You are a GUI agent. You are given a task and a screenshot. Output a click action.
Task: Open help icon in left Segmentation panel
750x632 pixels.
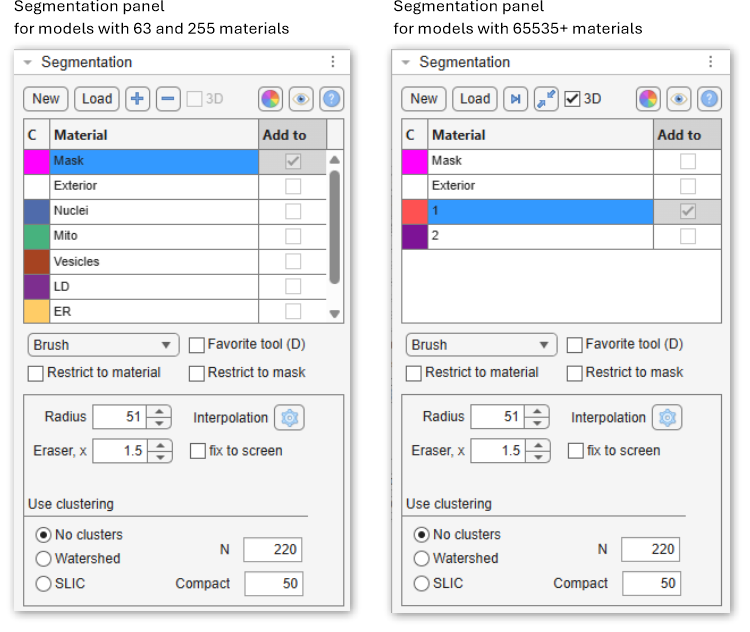(x=331, y=99)
